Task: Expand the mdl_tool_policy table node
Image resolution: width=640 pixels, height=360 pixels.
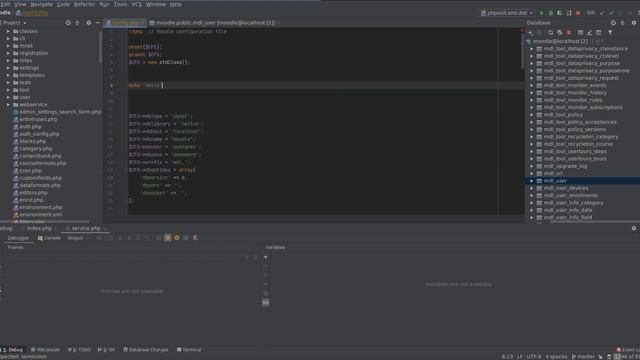Action: [x=532, y=115]
